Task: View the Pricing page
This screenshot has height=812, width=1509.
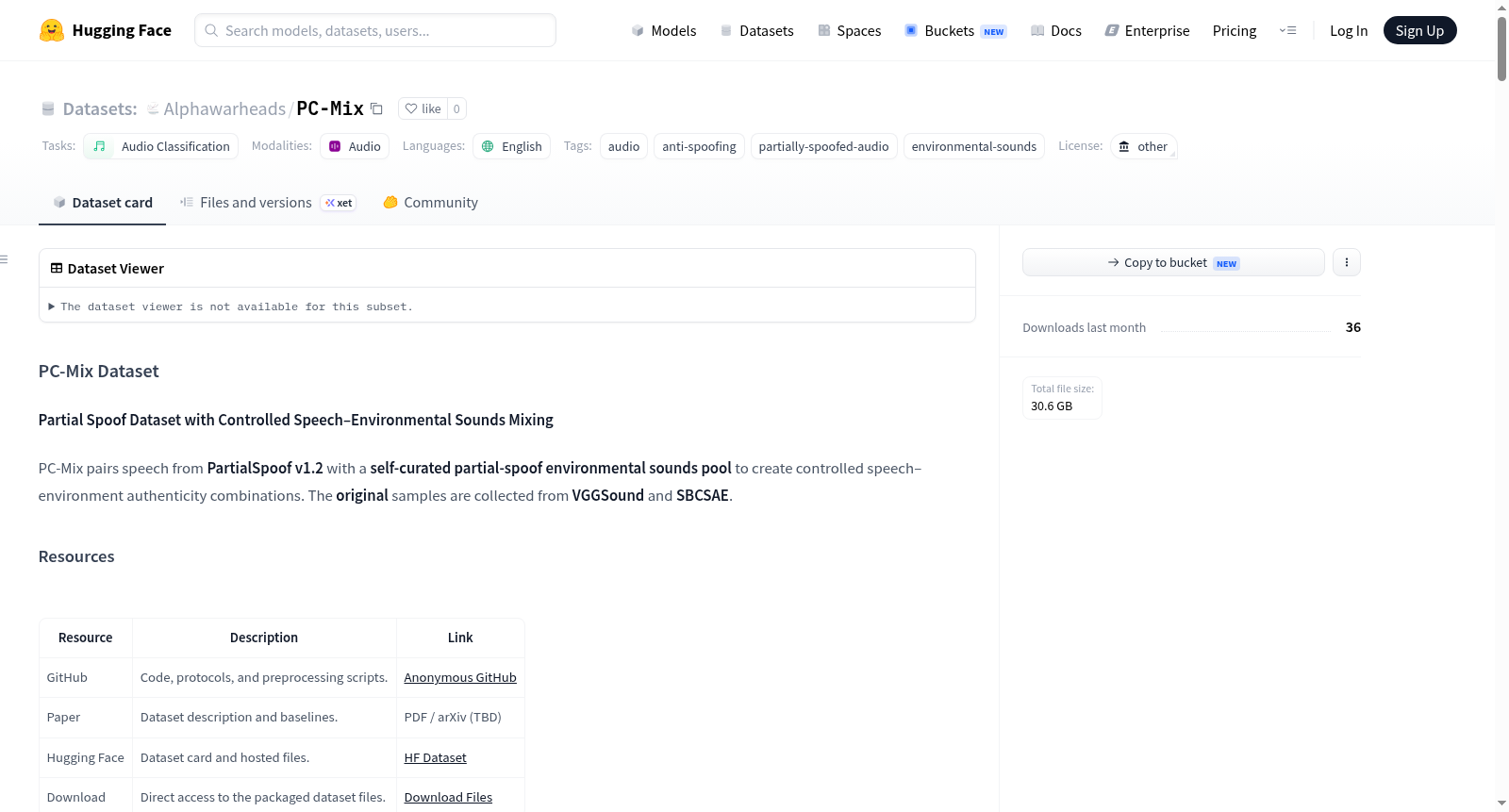Action: pos(1235,30)
